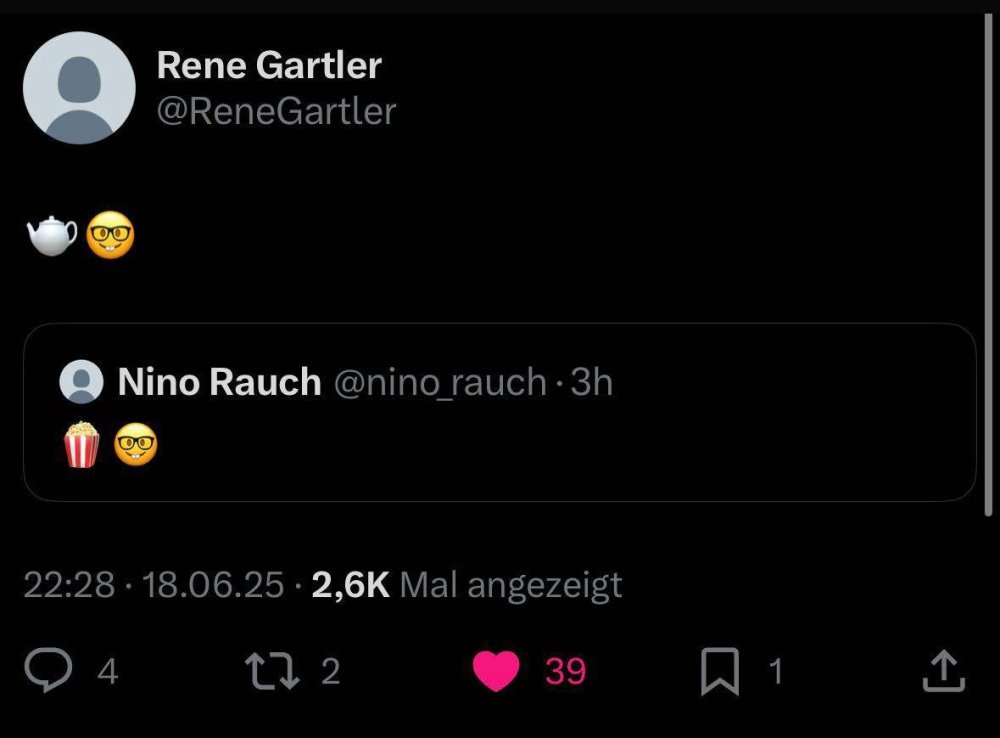Click the 18.06.25 post date
This screenshot has height=738, width=1000.
pos(214,585)
